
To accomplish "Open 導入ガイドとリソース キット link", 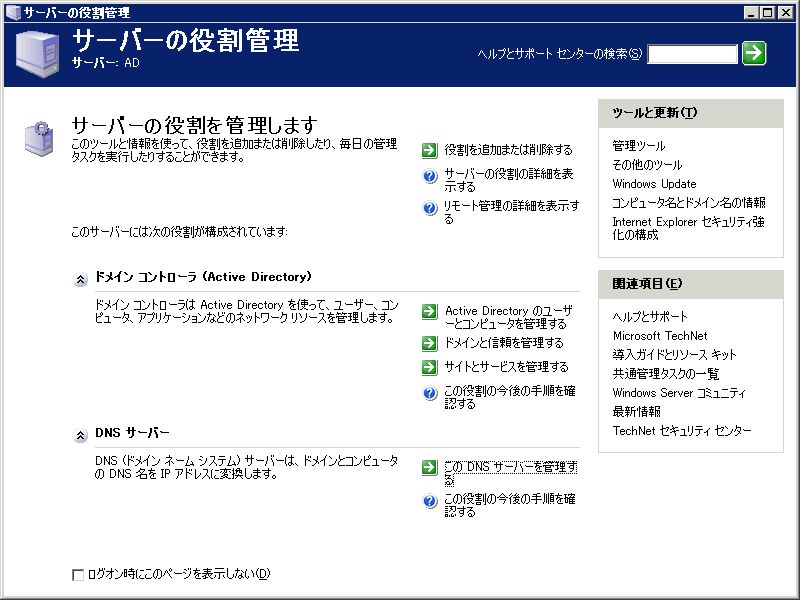I will (x=674, y=355).
